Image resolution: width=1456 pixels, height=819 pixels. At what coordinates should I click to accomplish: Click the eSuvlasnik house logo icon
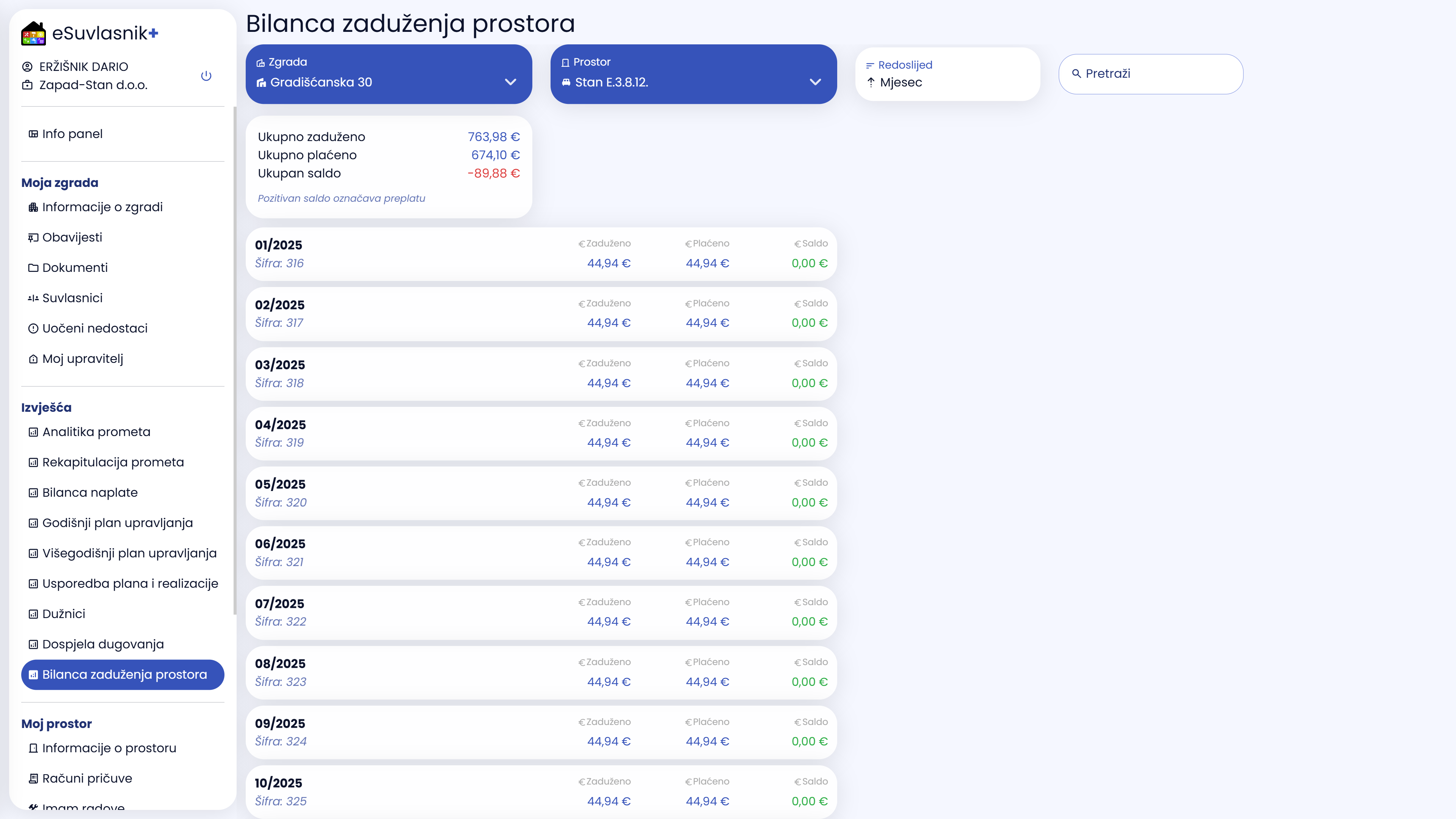33,33
